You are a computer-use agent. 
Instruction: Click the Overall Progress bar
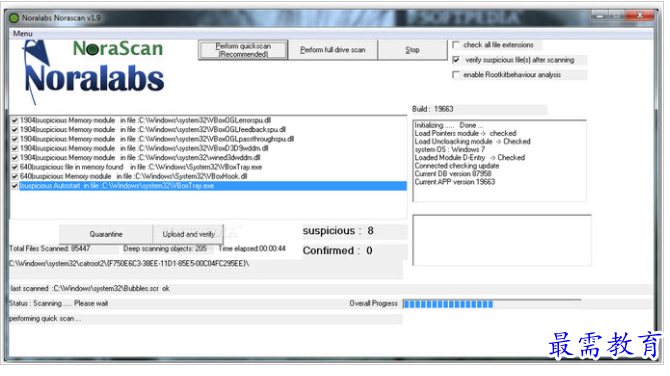click(492, 304)
